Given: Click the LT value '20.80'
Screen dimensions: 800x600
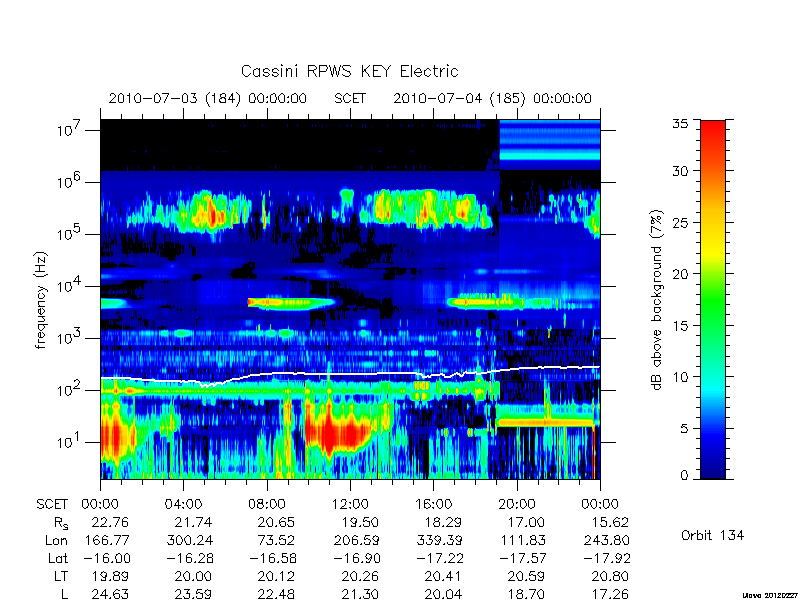Looking at the screenshot, I should tap(610, 577).
